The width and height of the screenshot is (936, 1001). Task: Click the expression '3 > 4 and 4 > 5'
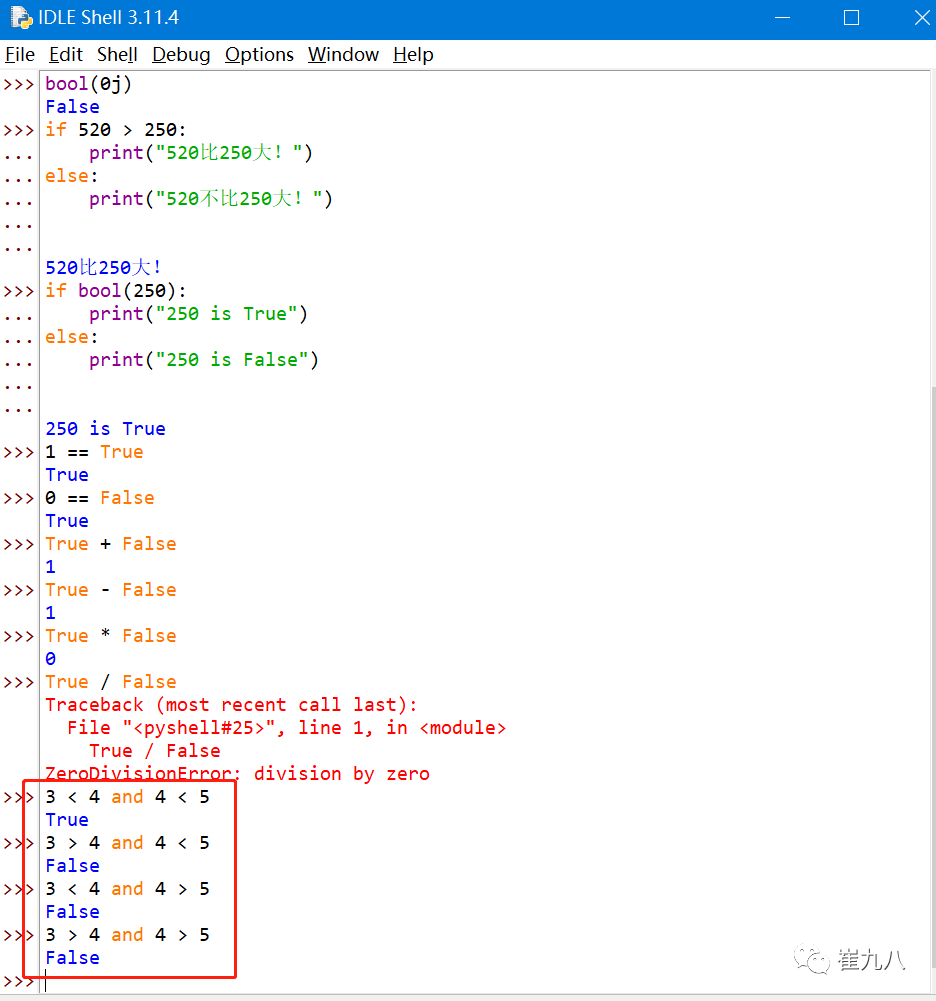[127, 934]
